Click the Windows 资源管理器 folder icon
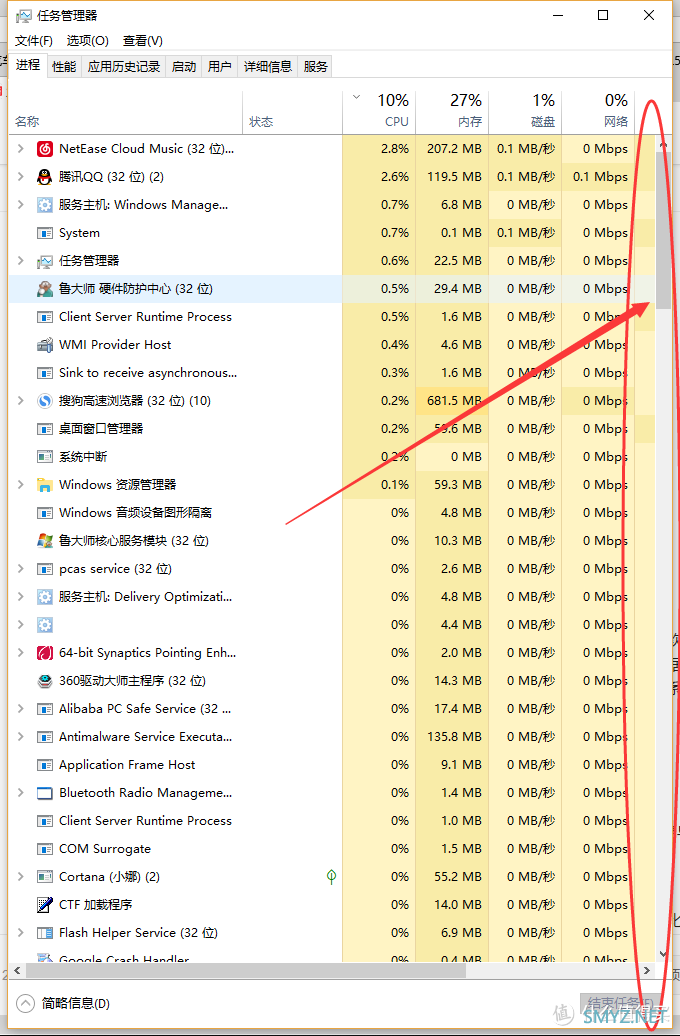 pos(44,485)
